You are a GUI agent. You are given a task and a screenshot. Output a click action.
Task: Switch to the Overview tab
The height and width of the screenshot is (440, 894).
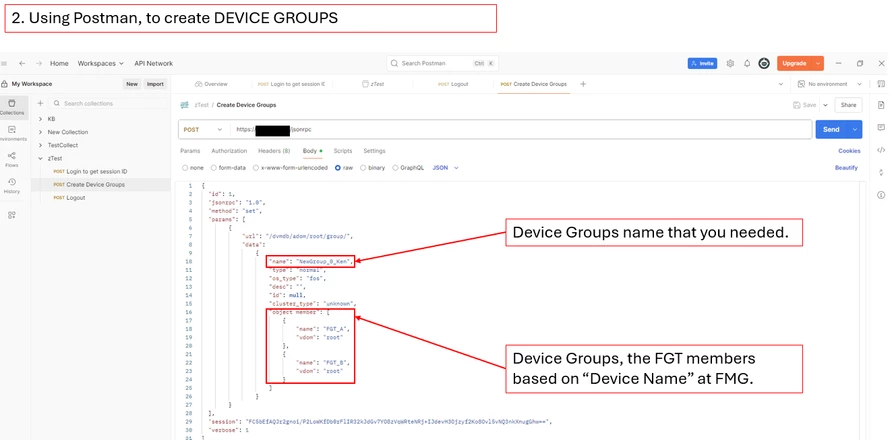(x=211, y=84)
